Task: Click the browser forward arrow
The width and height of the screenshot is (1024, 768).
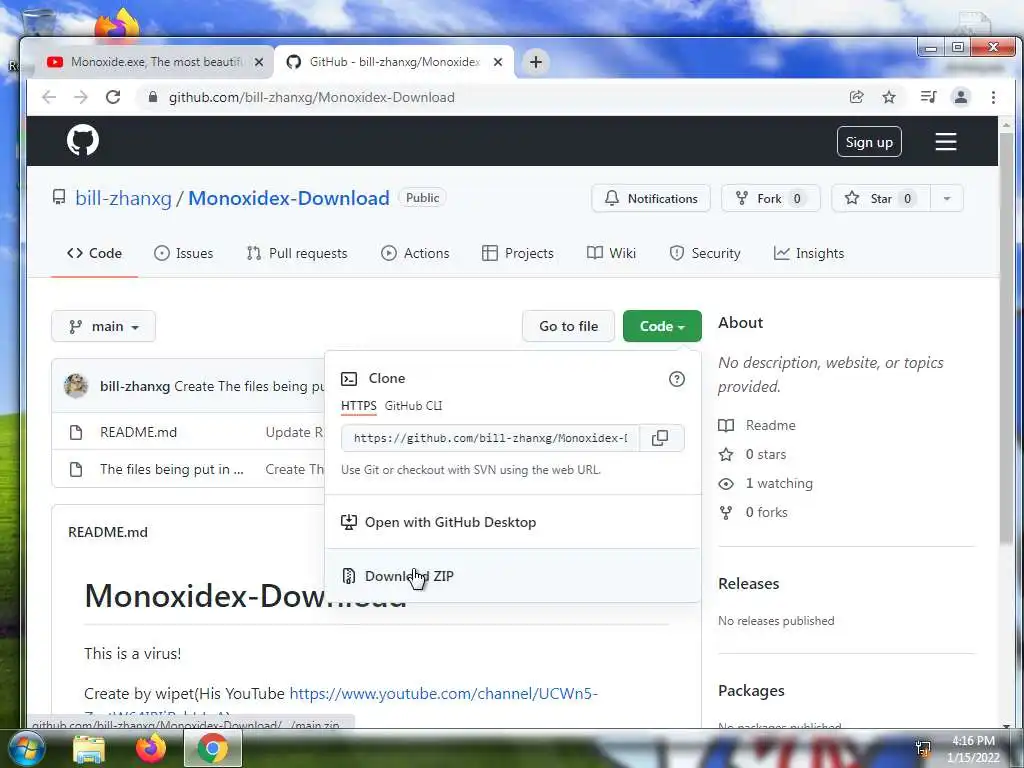Action: click(x=81, y=97)
